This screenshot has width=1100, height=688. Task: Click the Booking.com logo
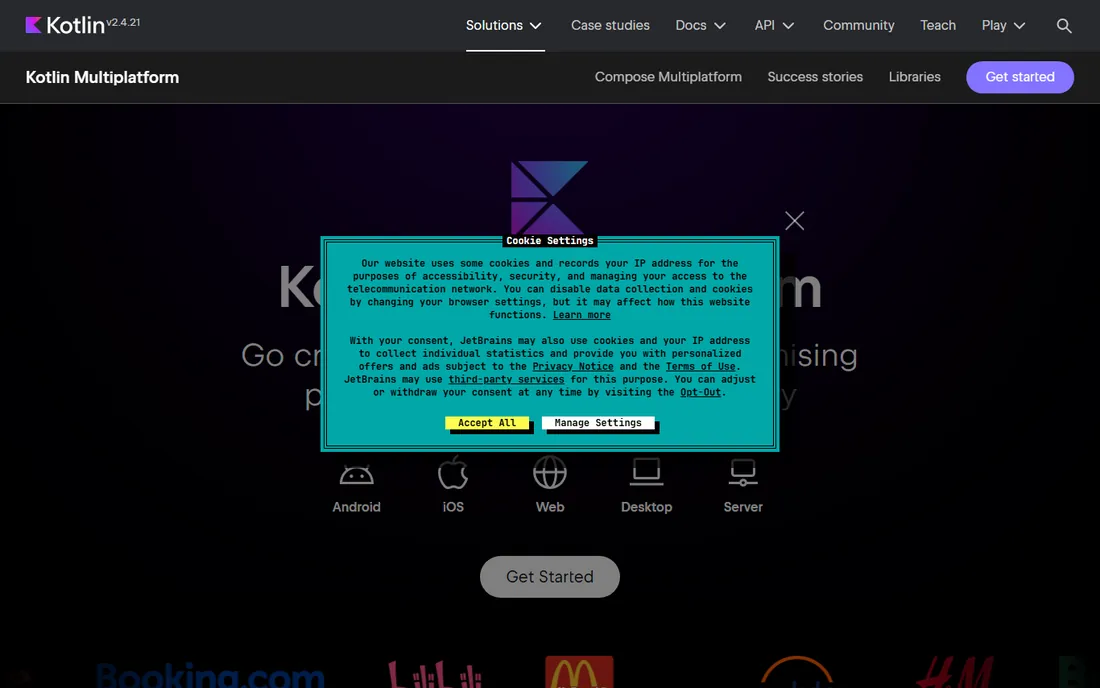(x=210, y=675)
